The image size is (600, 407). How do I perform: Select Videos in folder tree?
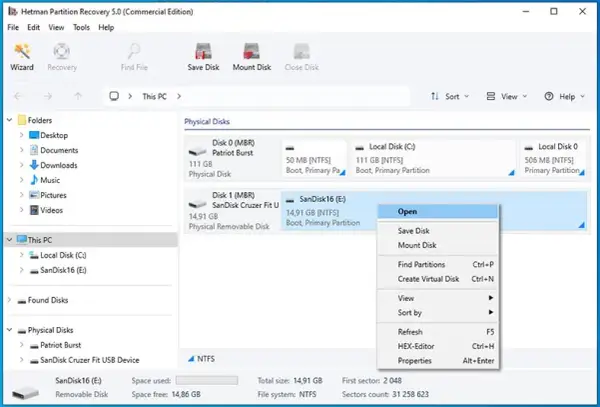[x=51, y=210]
